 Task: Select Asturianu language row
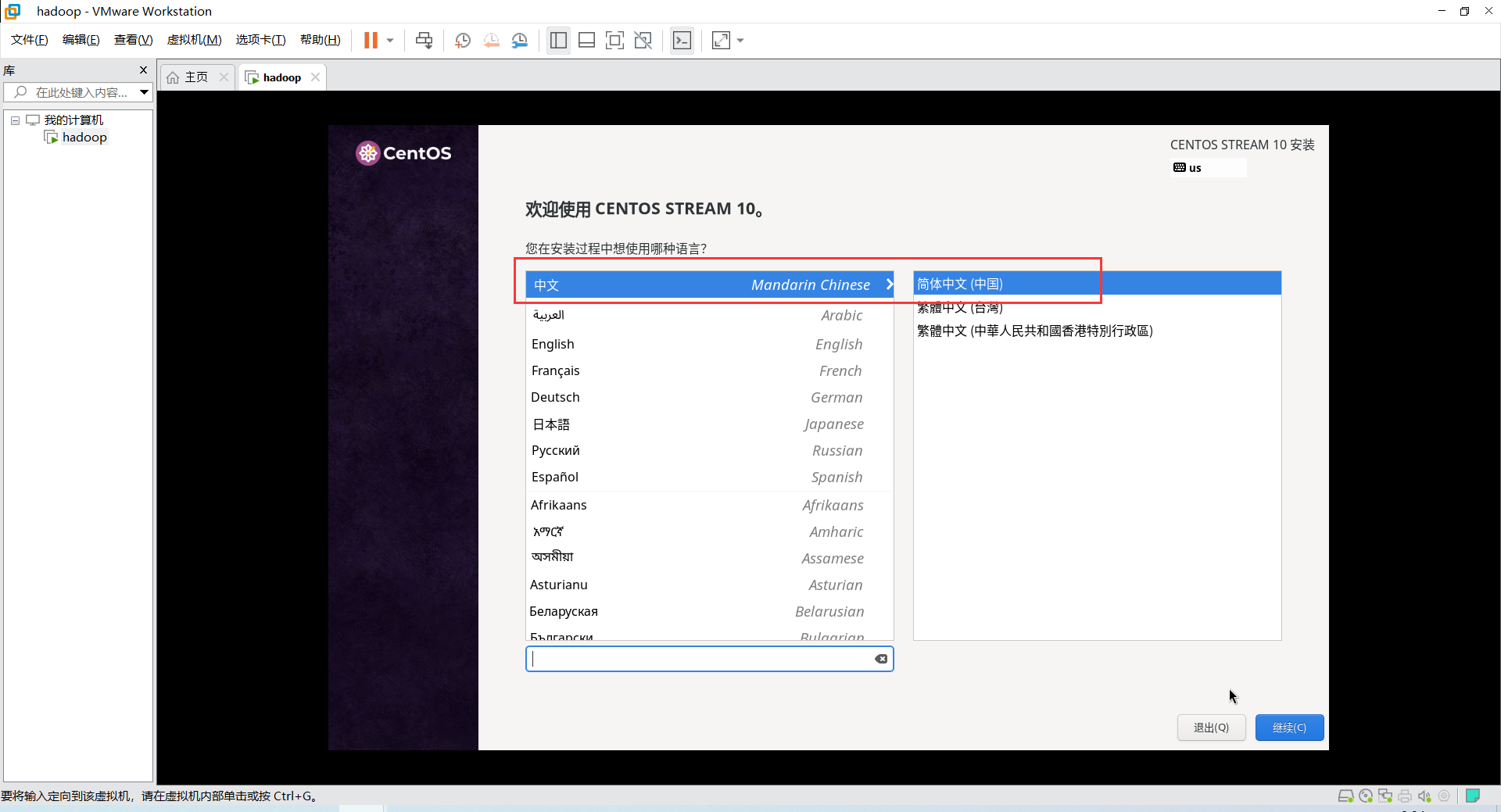[710, 585]
